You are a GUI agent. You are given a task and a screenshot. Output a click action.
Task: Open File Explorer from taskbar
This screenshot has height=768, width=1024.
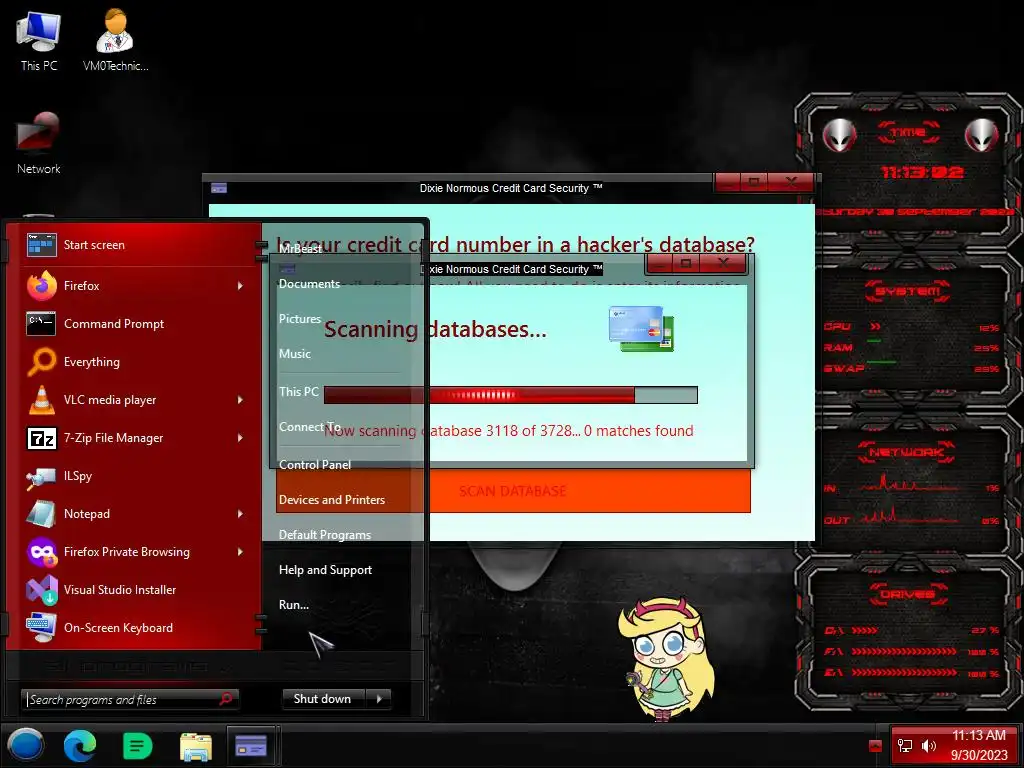point(195,746)
